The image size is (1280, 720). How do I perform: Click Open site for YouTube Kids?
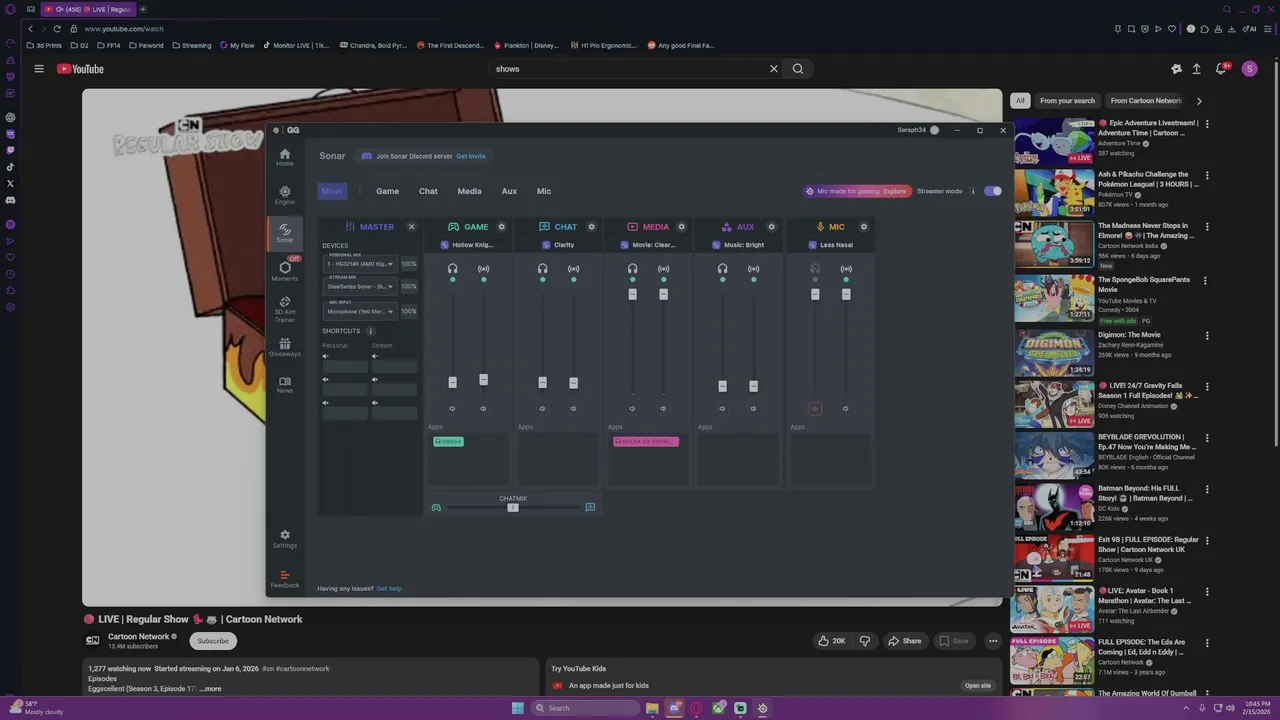978,686
